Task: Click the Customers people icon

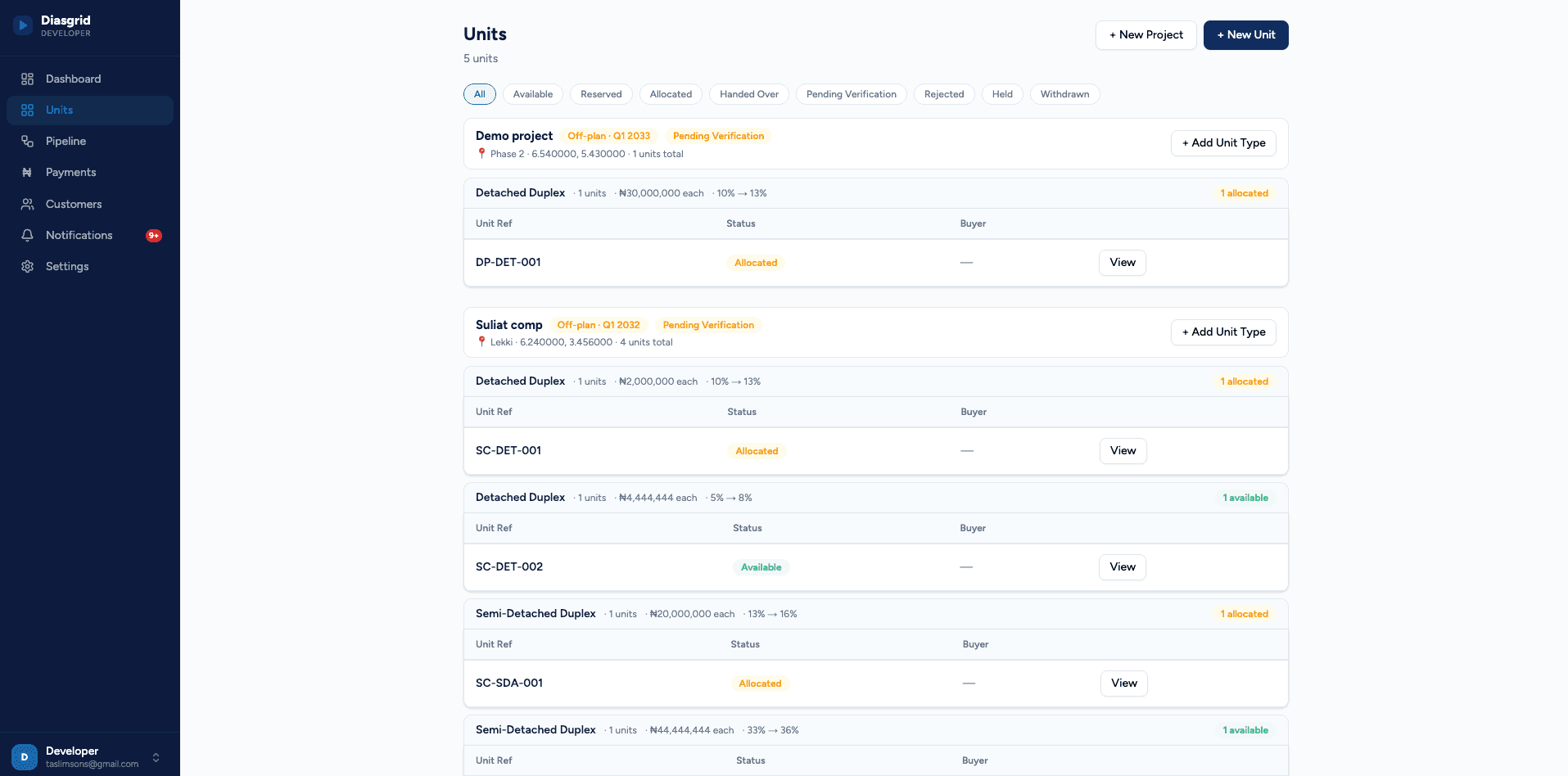Action: pyautogui.click(x=27, y=204)
